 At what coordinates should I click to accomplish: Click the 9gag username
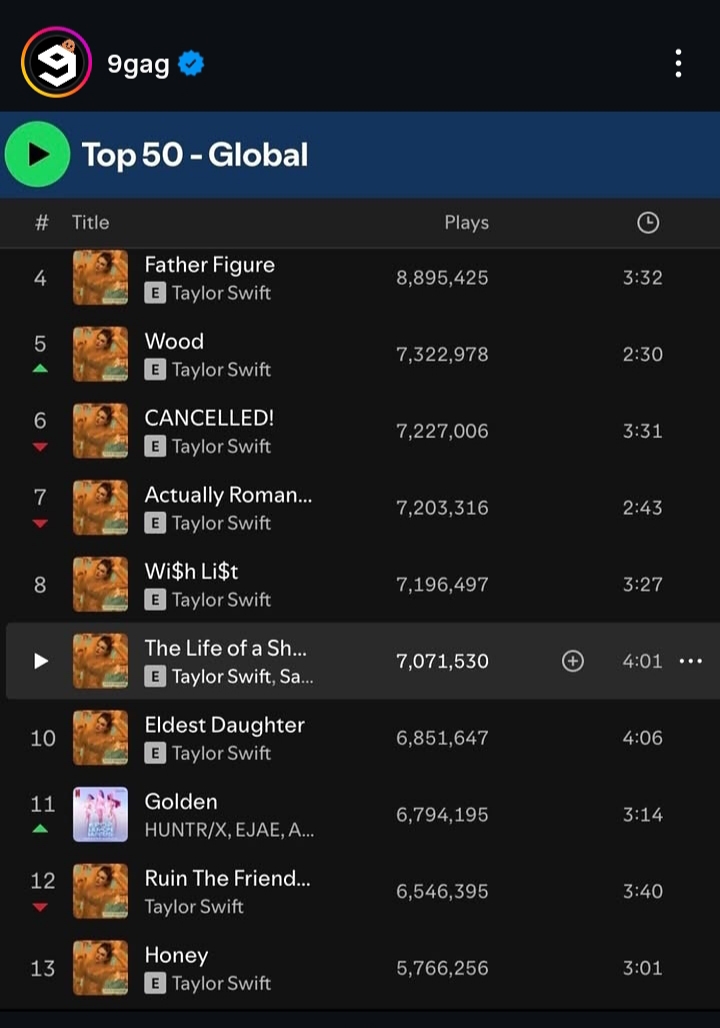138,65
